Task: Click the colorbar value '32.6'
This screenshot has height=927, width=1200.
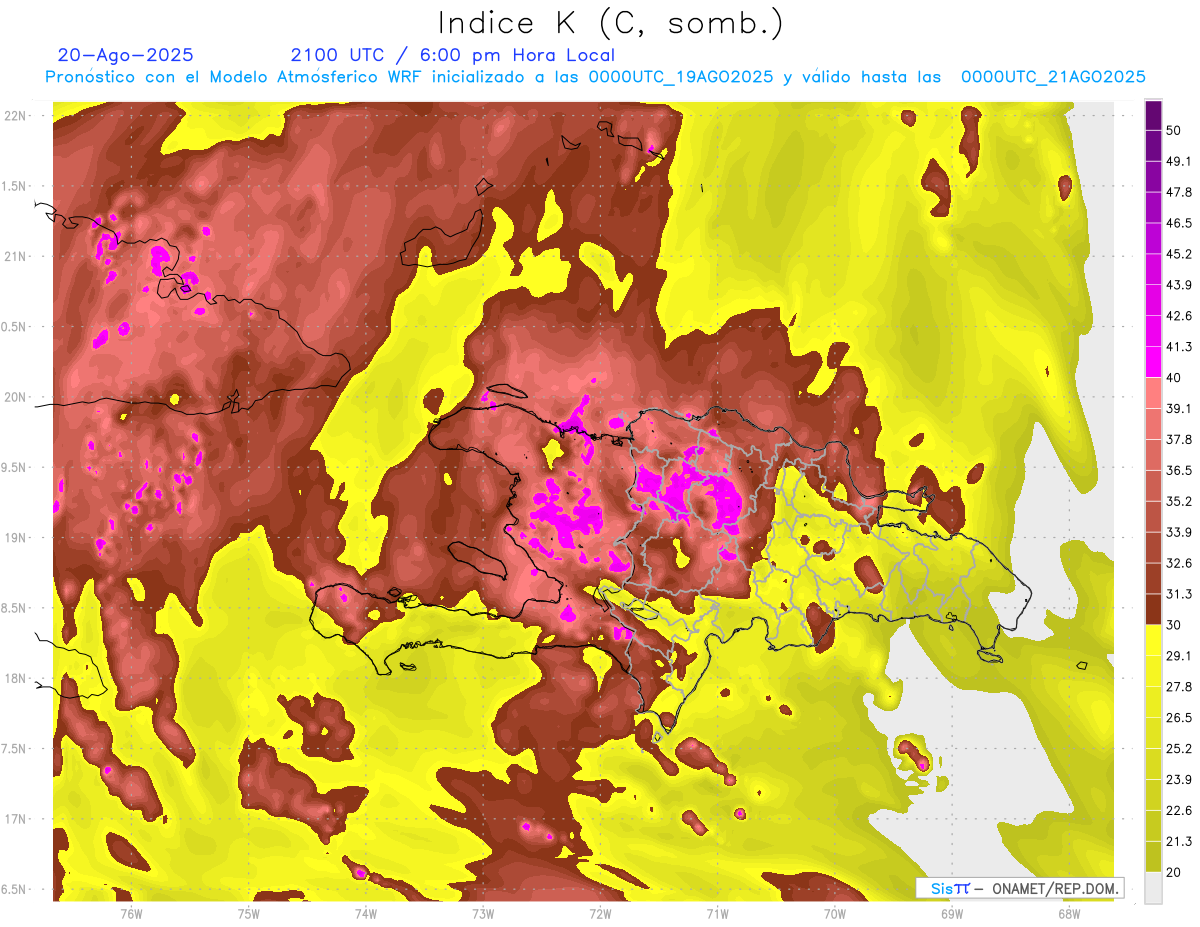Action: click(x=1178, y=563)
